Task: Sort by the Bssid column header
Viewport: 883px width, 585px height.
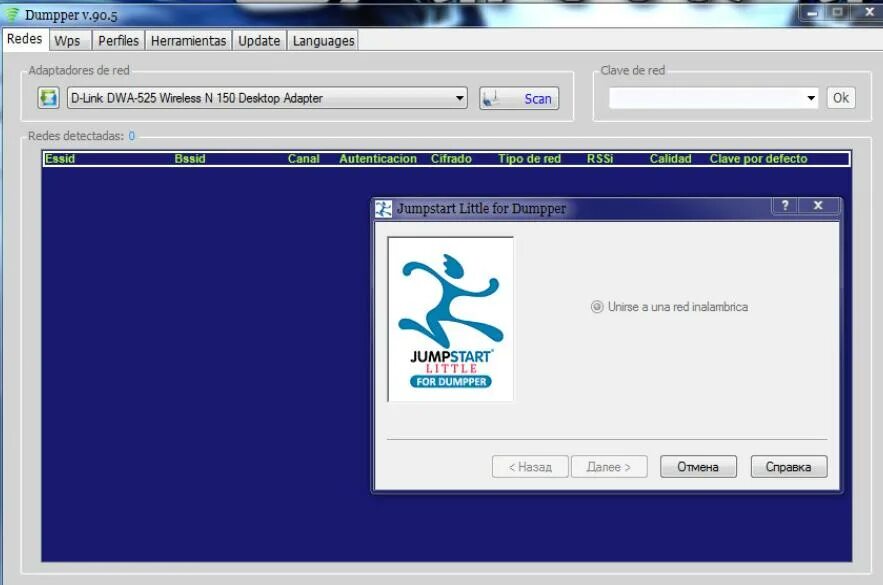Action: pyautogui.click(x=190, y=159)
